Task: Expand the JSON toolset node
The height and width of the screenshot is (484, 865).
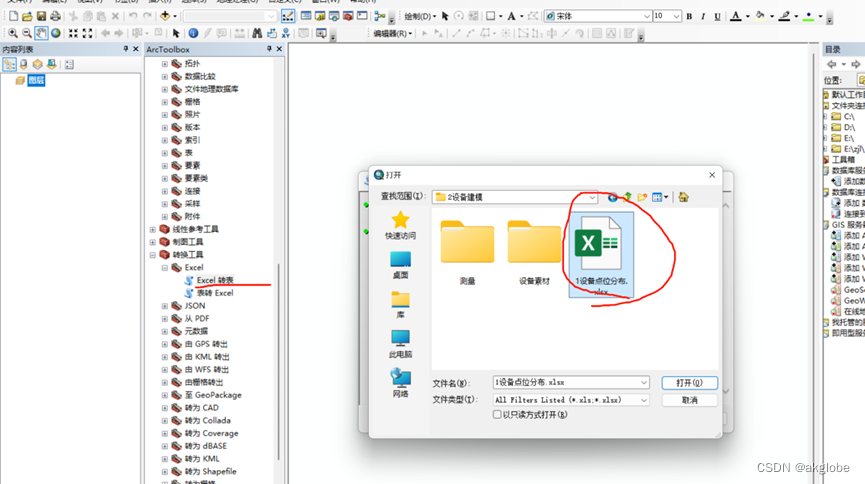Action: (164, 306)
